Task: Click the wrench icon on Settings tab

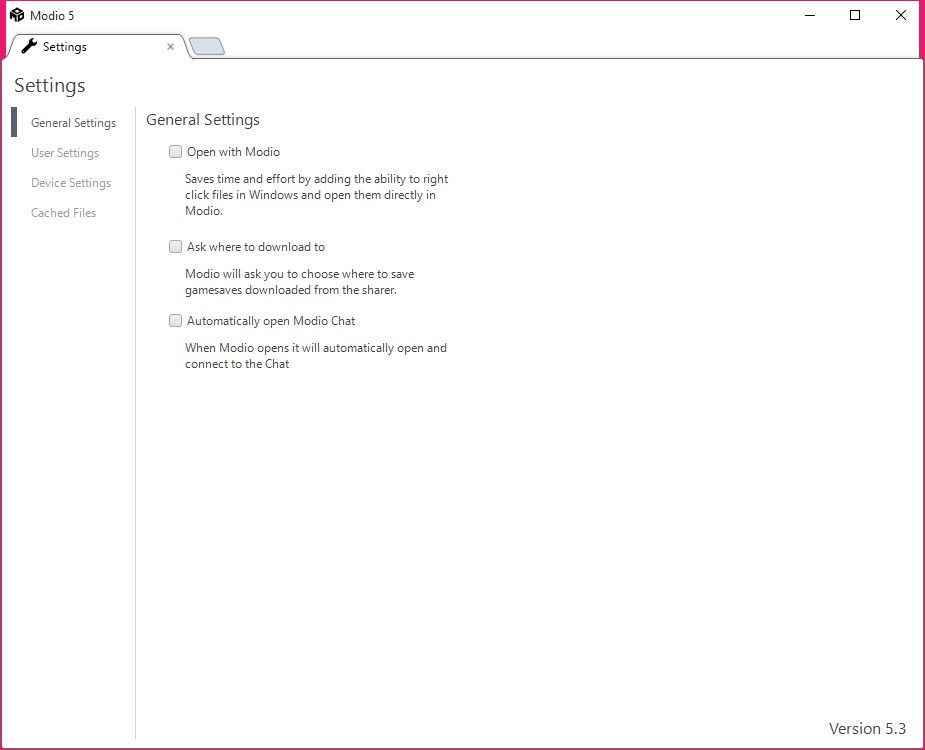Action: click(x=29, y=46)
